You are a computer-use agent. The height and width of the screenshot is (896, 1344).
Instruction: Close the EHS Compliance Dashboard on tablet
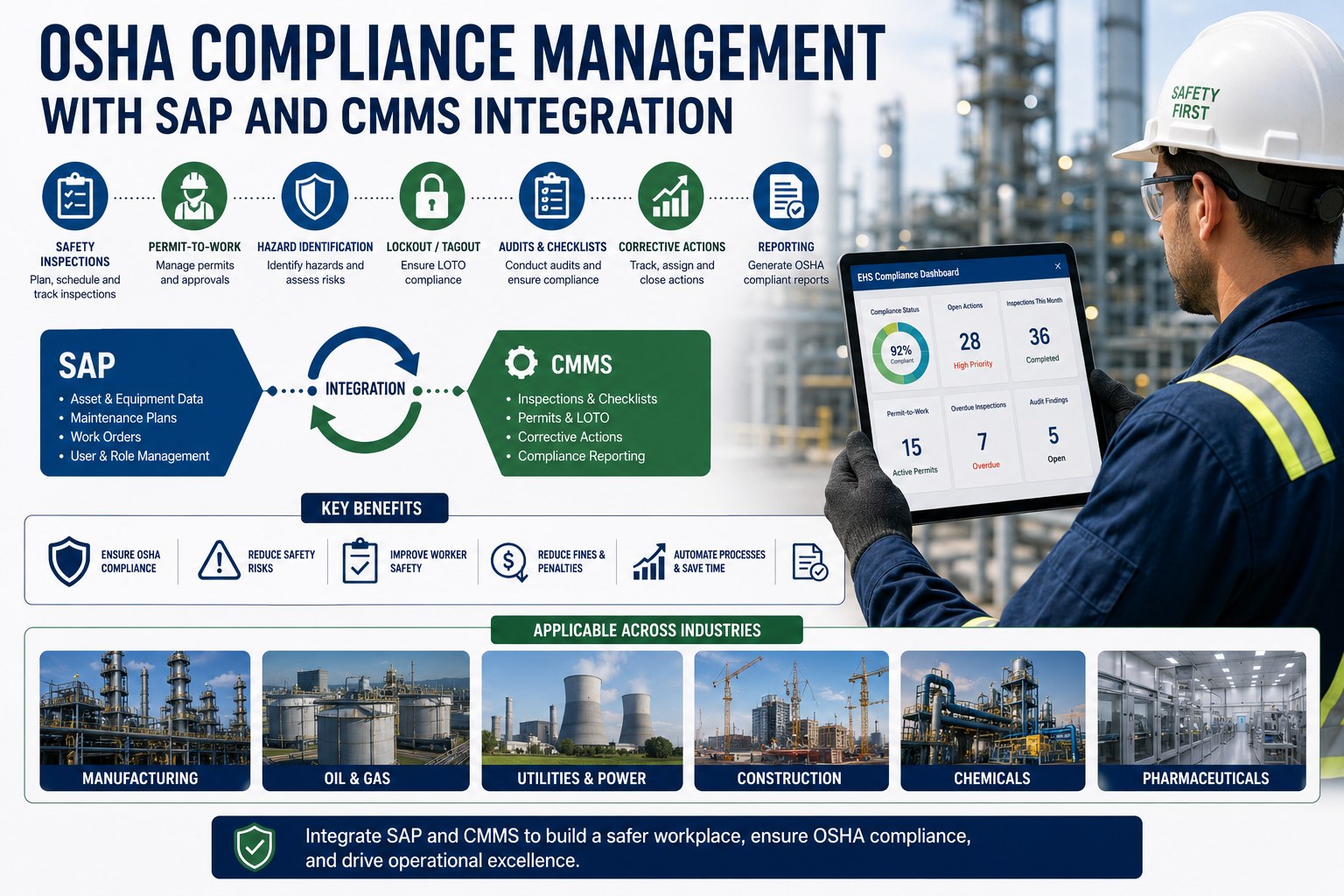[1058, 266]
